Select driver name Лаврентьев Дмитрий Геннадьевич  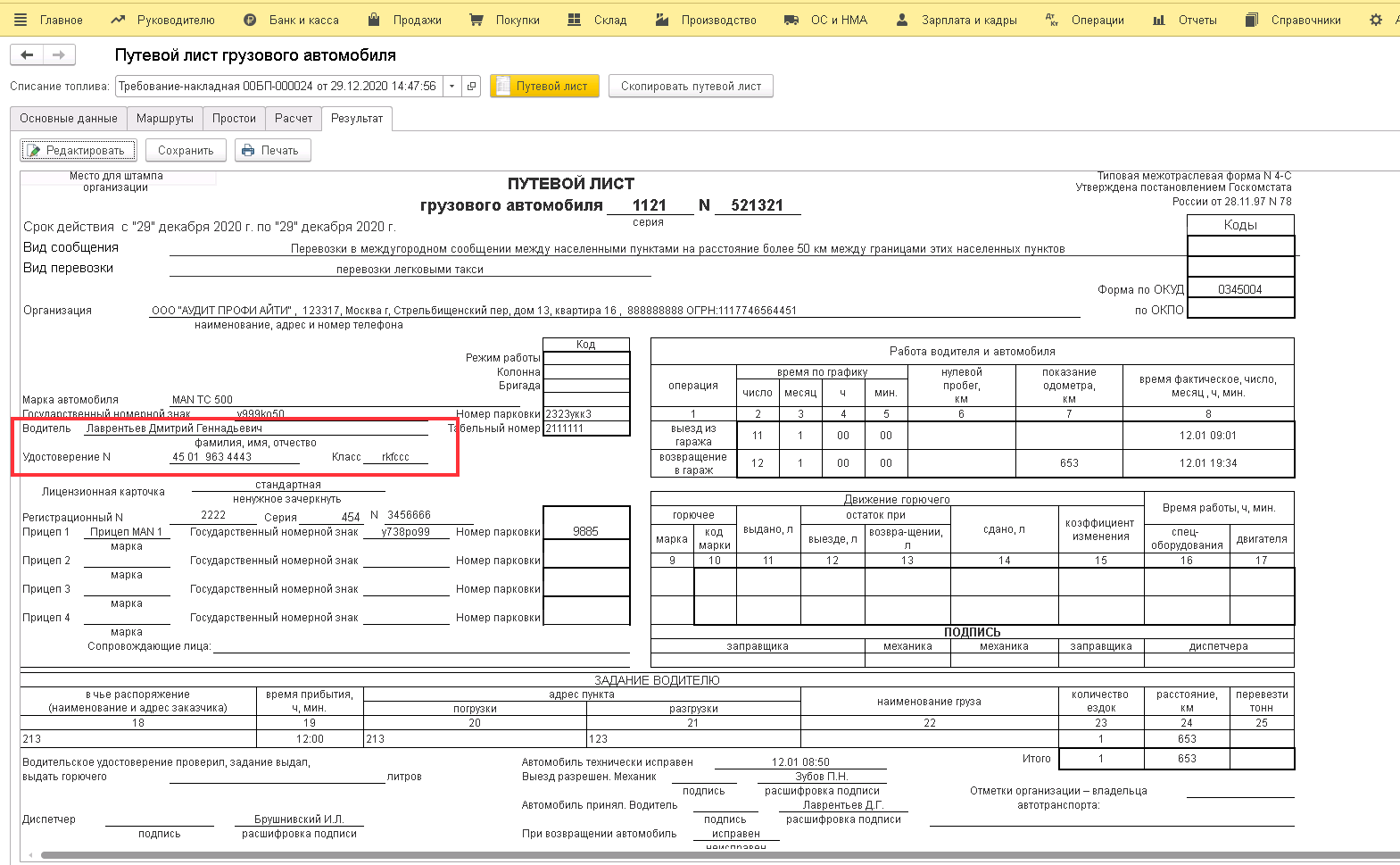click(174, 428)
